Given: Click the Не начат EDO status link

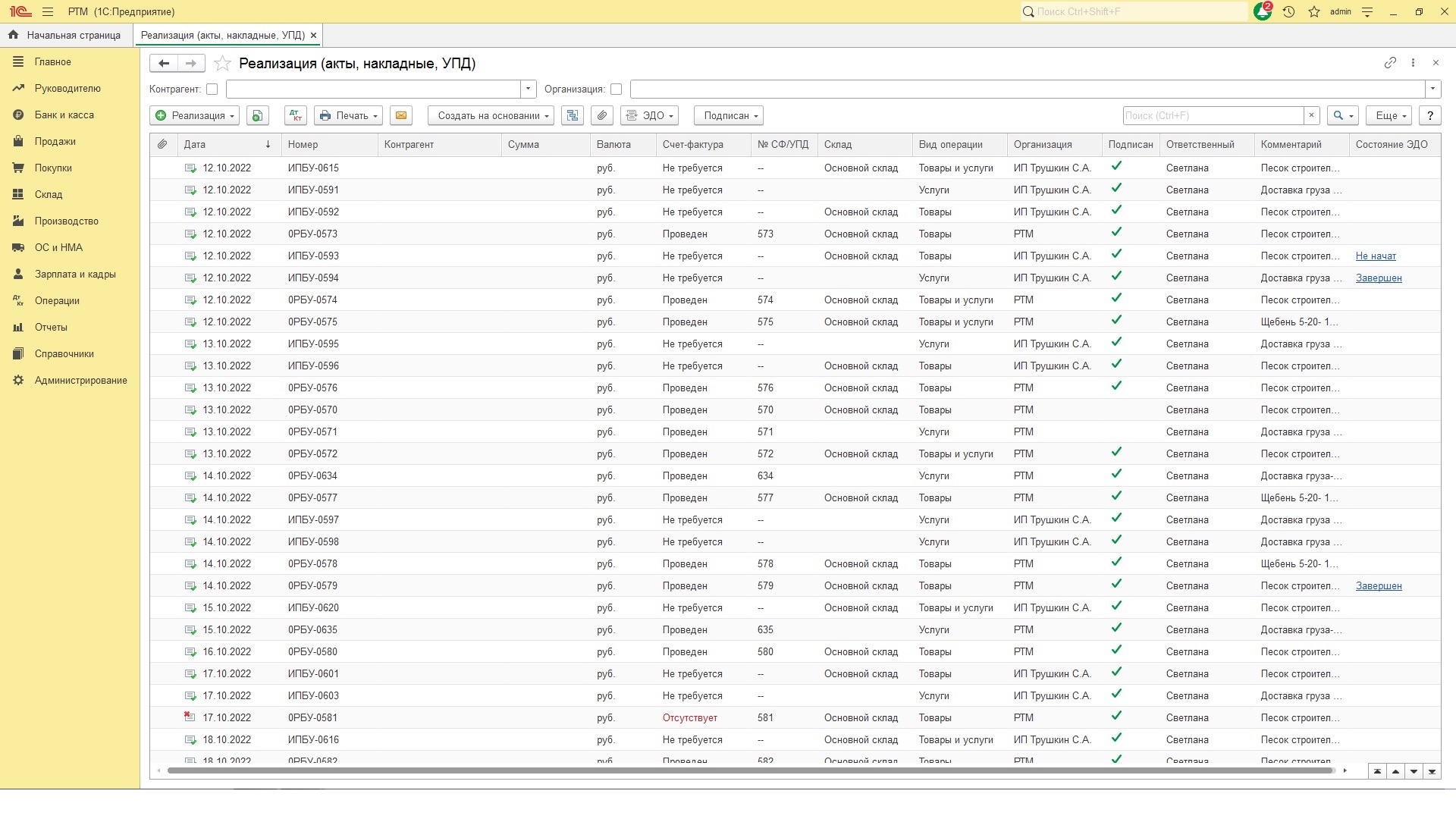Looking at the screenshot, I should click(1375, 256).
